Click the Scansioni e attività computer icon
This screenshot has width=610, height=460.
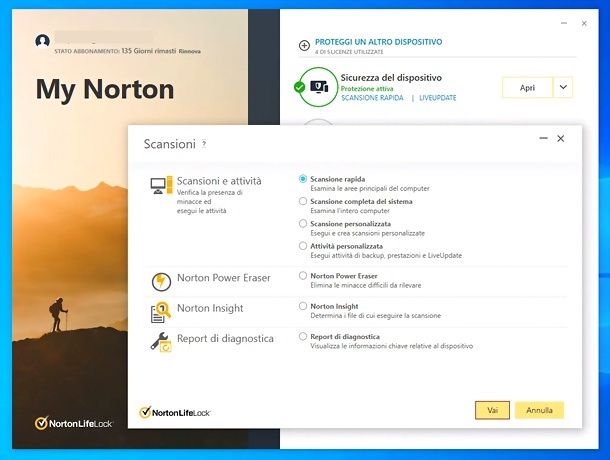(161, 185)
